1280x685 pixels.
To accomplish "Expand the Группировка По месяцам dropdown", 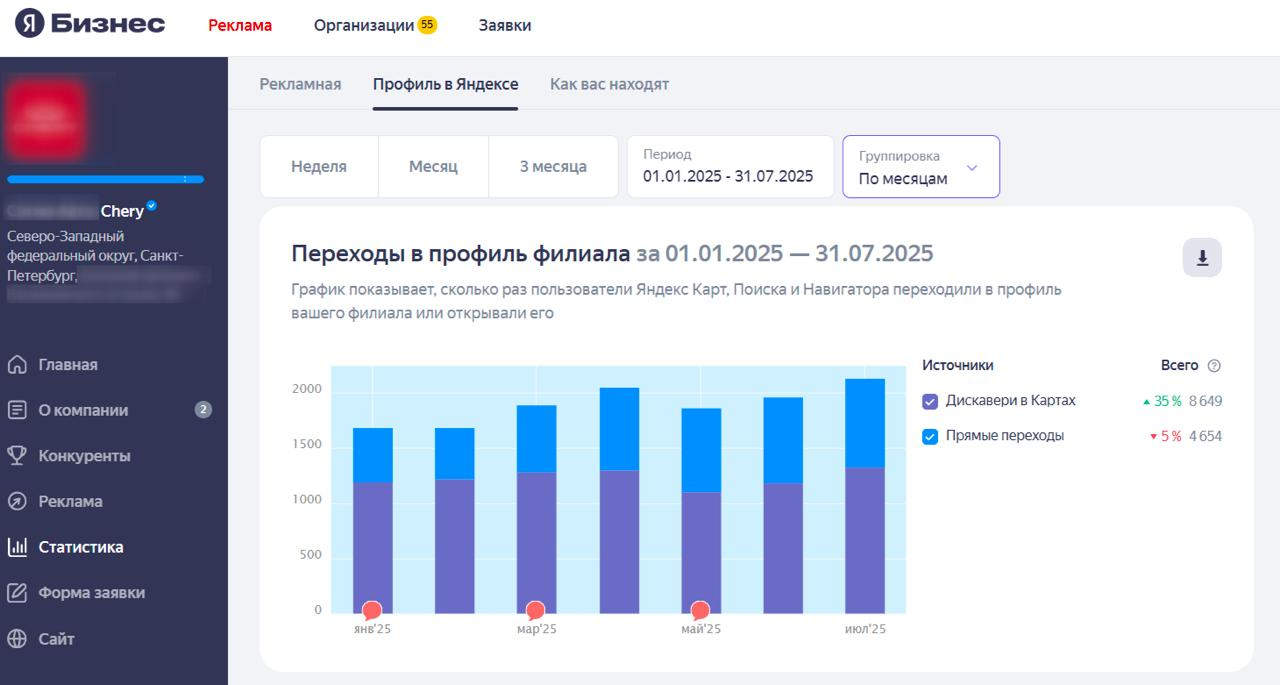I will [x=921, y=167].
